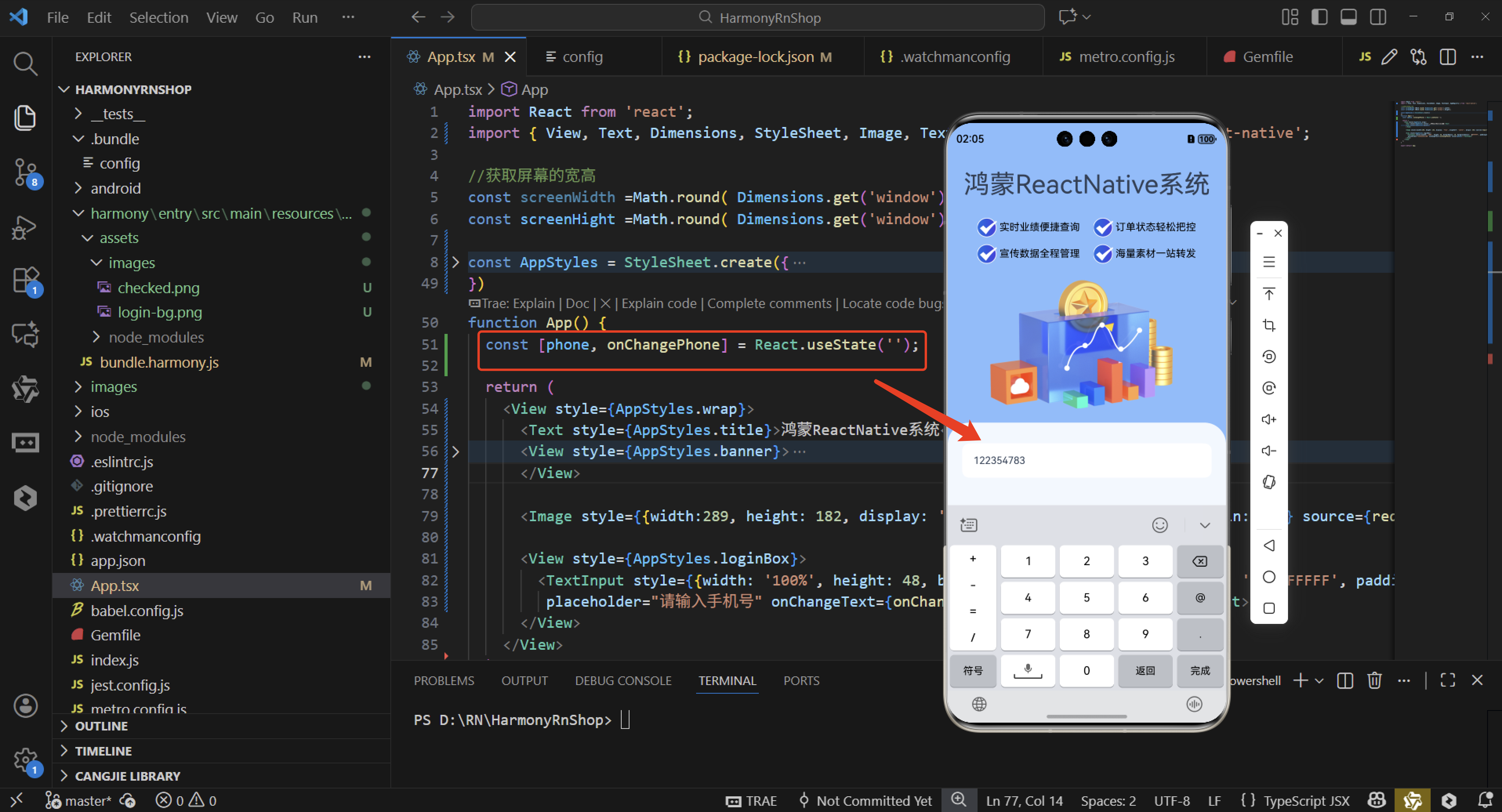Image resolution: width=1502 pixels, height=812 pixels.
Task: Tap the emulator Back triangle button
Action: click(x=1269, y=545)
